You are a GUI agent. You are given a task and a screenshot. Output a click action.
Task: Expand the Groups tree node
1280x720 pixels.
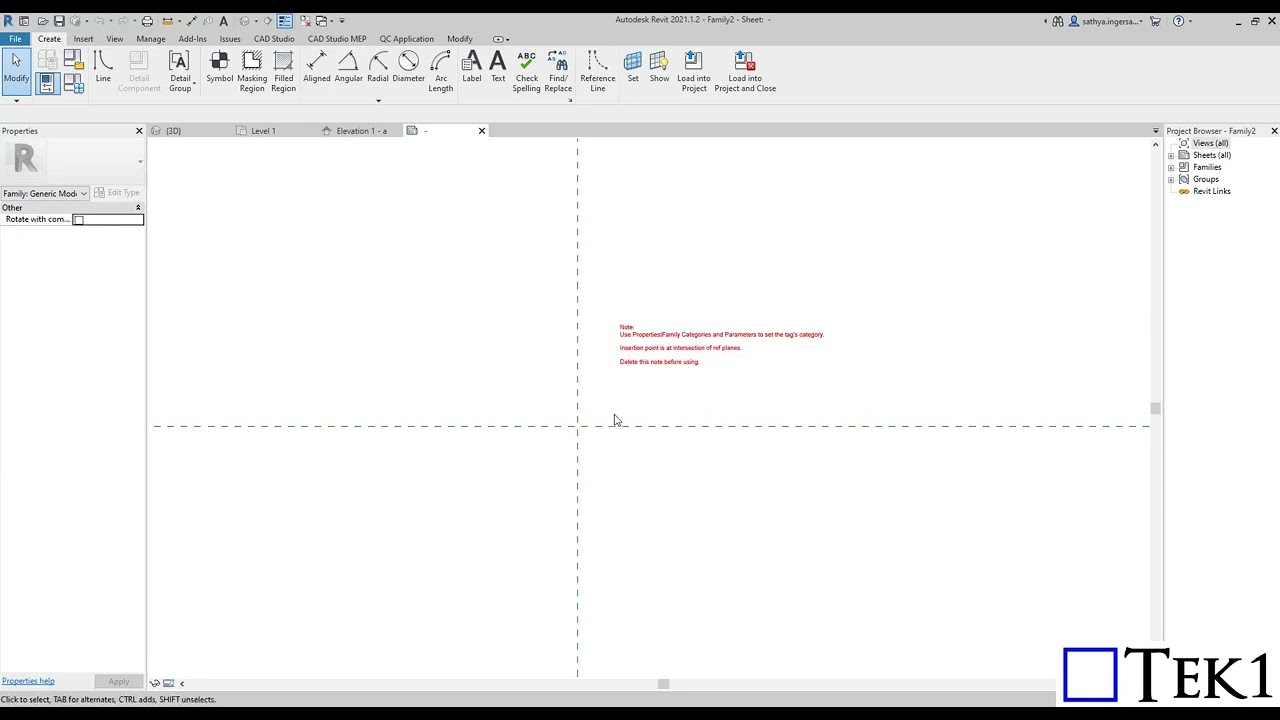1171,180
